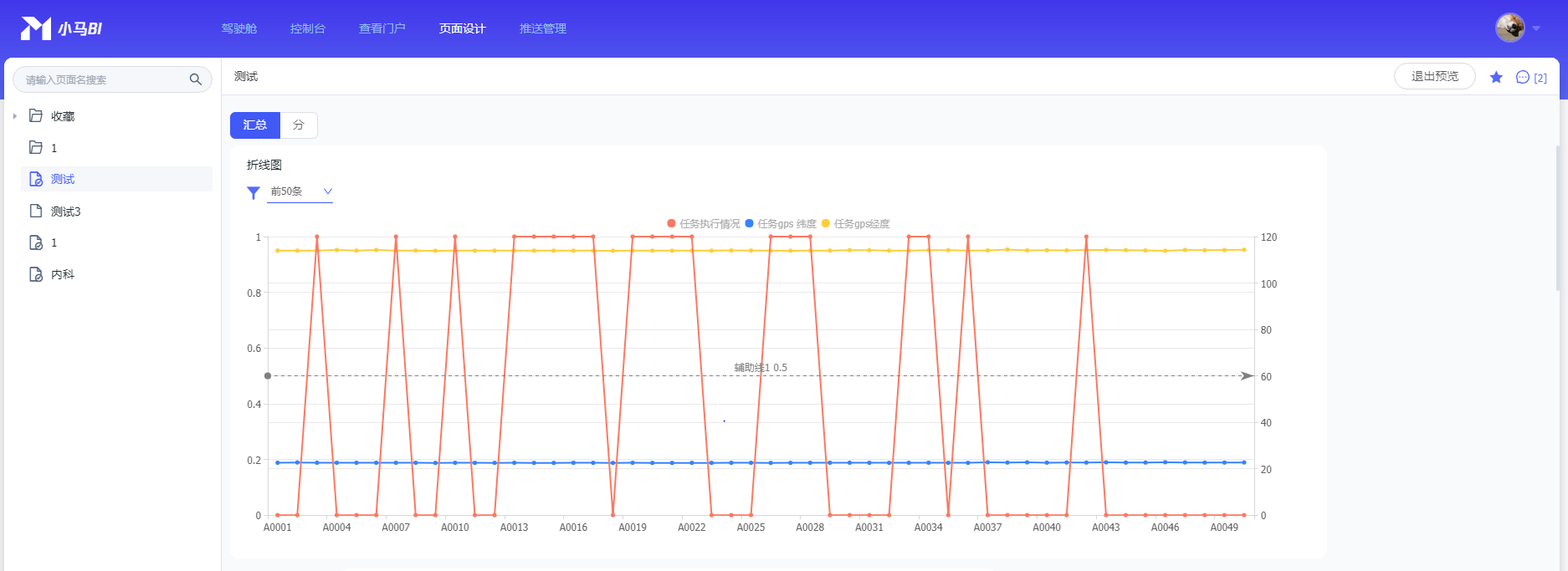The image size is (1568, 571).
Task: Open the user account dropdown arrow
Action: 1536,28
